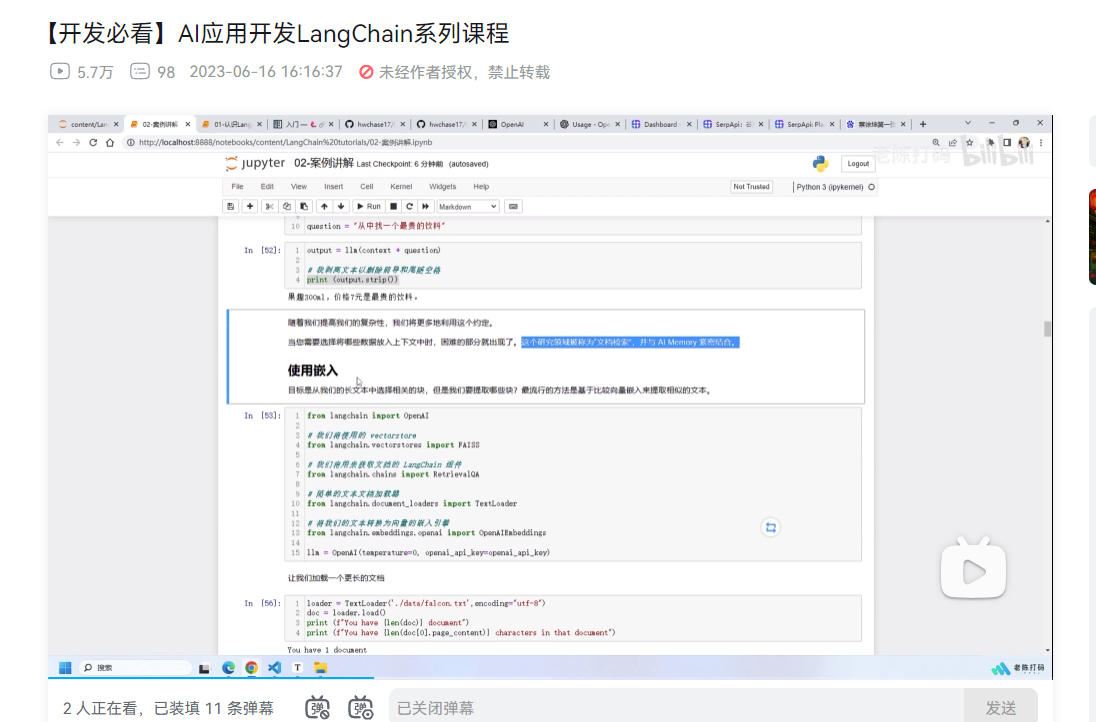Open Visual Studio Code from the taskbar
Image resolution: width=1096 pixels, height=722 pixels.
point(275,668)
